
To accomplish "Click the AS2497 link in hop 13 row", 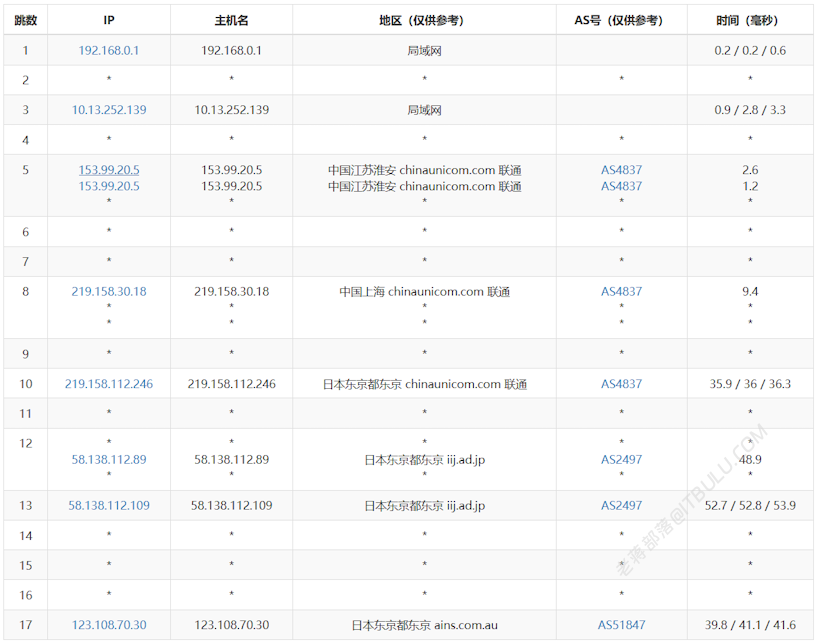I will click(621, 506).
